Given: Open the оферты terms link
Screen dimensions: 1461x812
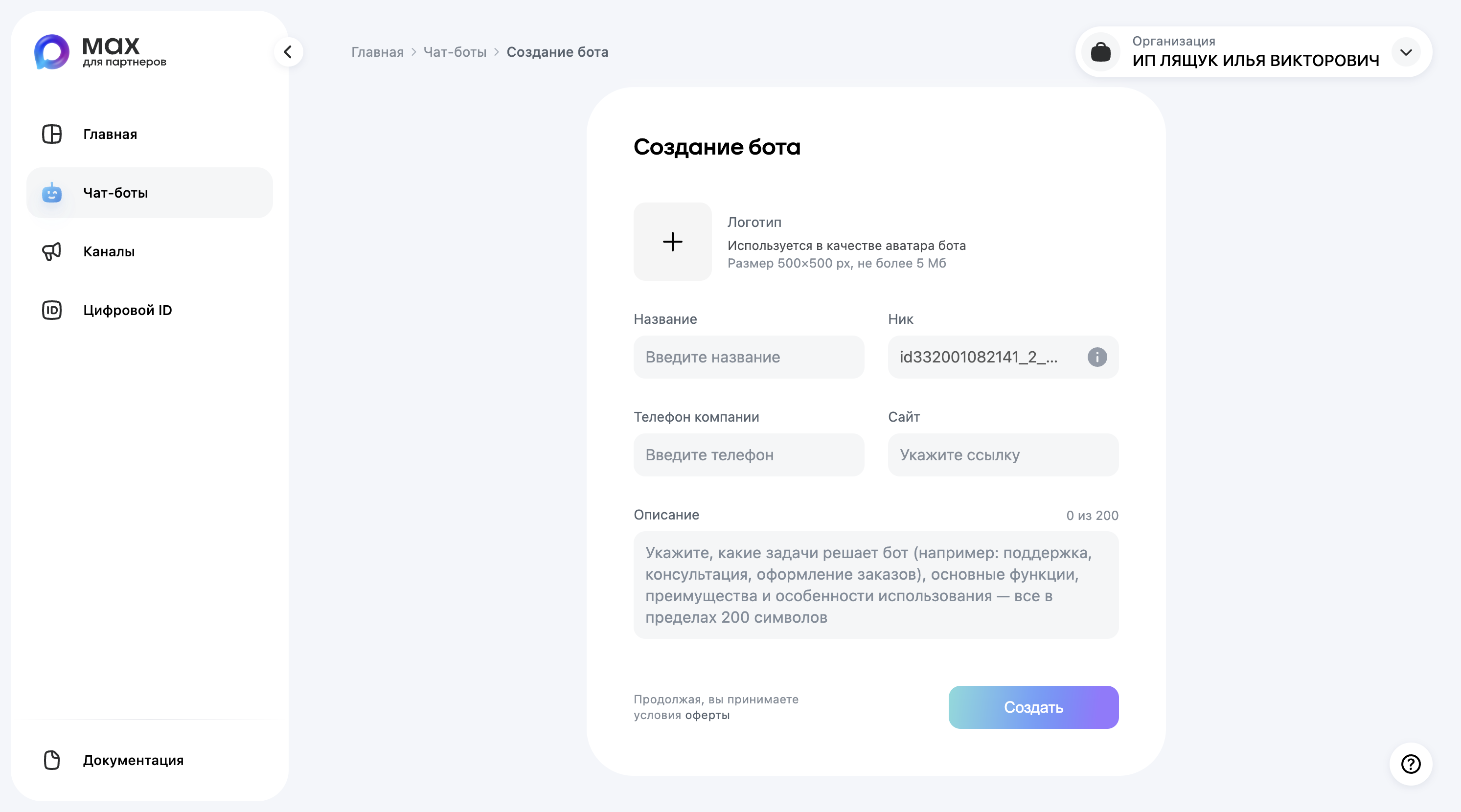Looking at the screenshot, I should [x=708, y=715].
